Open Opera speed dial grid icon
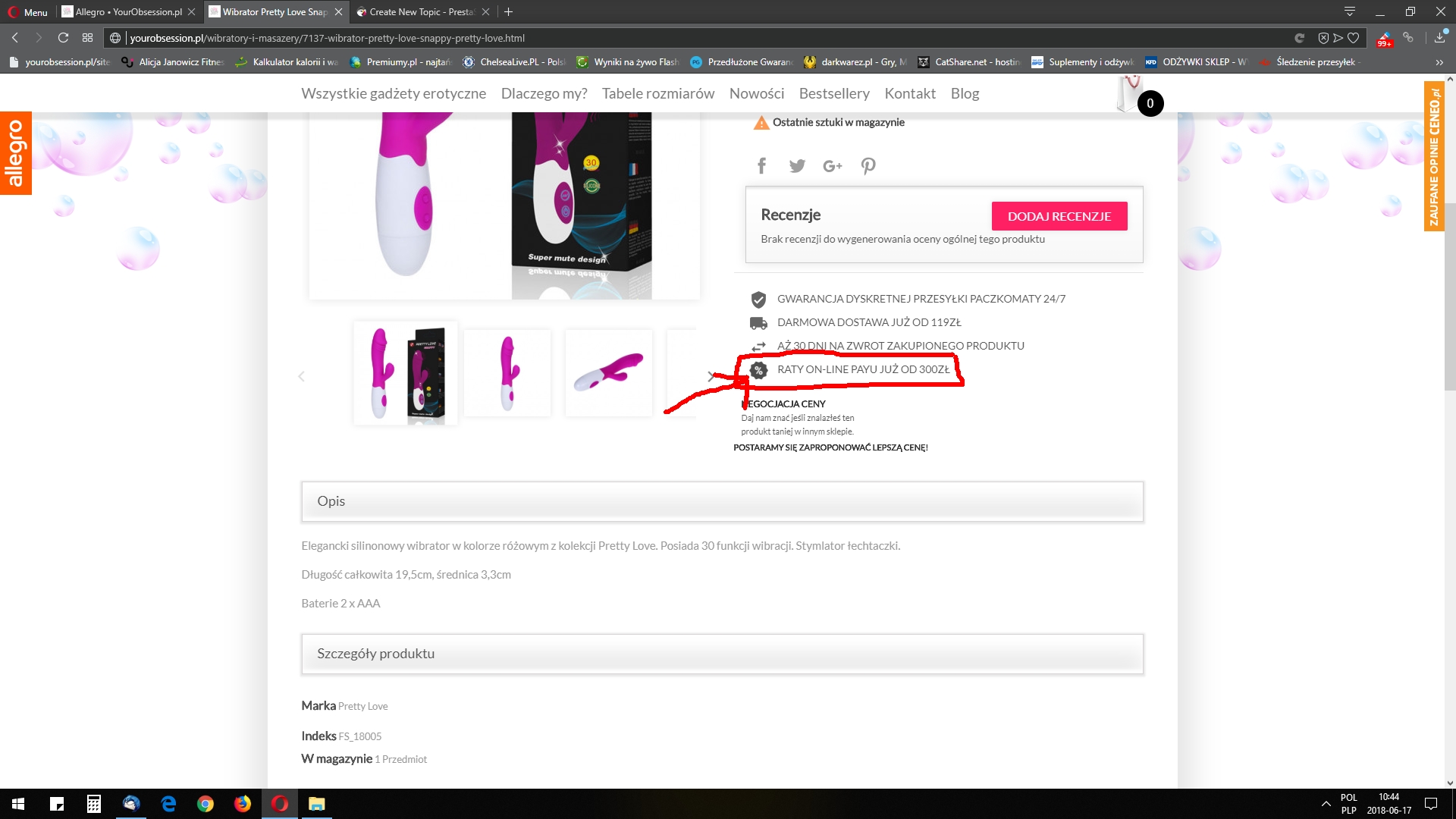Viewport: 1456px width, 819px height. [x=87, y=38]
